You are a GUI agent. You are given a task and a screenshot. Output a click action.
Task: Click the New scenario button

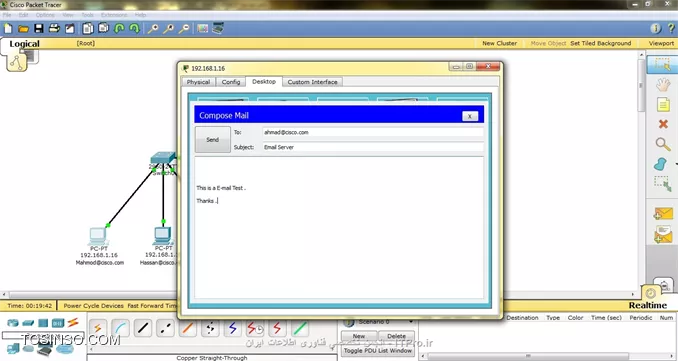358,336
